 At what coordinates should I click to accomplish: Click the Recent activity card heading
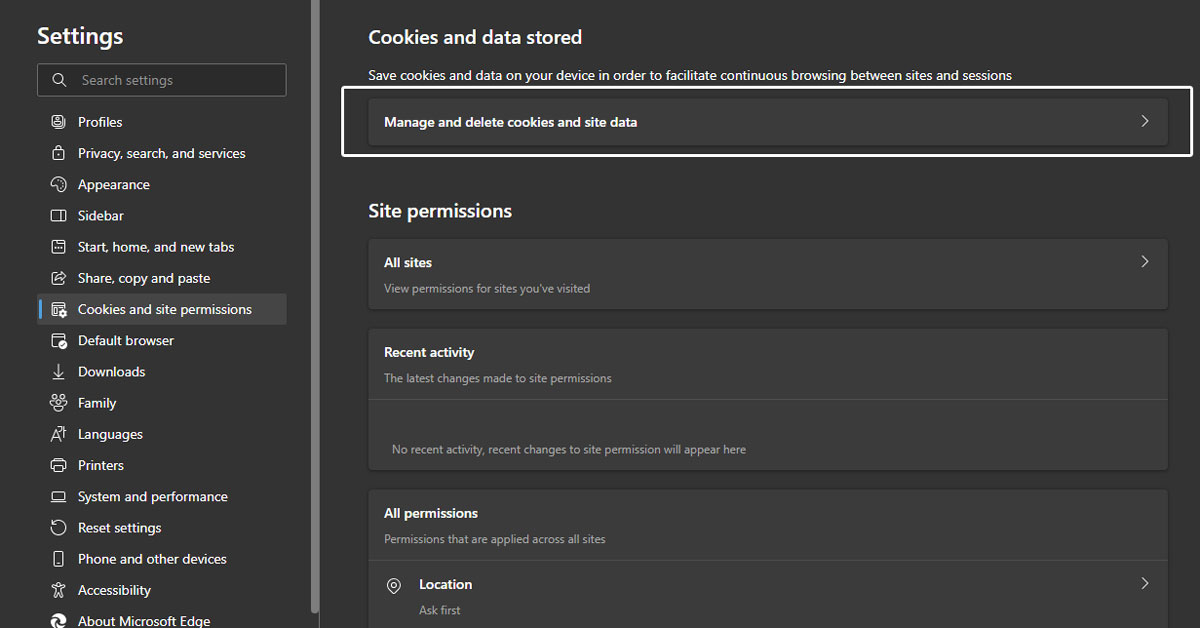coord(429,352)
